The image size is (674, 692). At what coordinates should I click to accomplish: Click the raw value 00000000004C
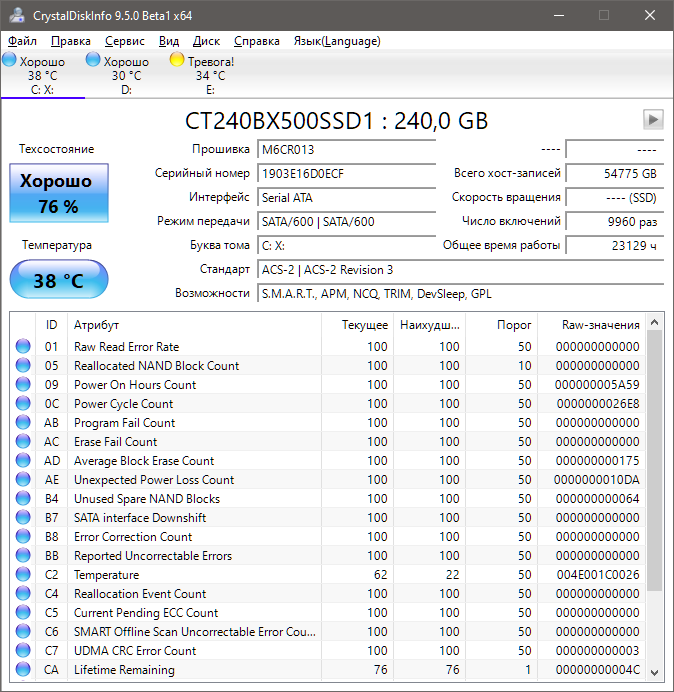click(598, 669)
